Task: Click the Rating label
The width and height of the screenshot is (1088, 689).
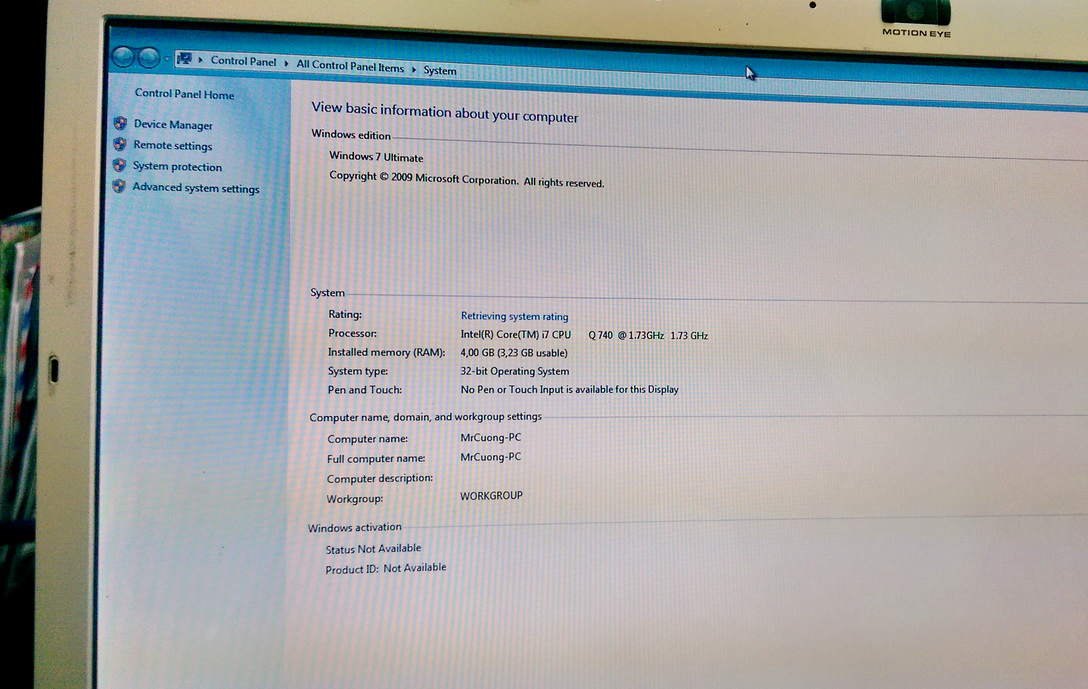Action: tap(345, 314)
